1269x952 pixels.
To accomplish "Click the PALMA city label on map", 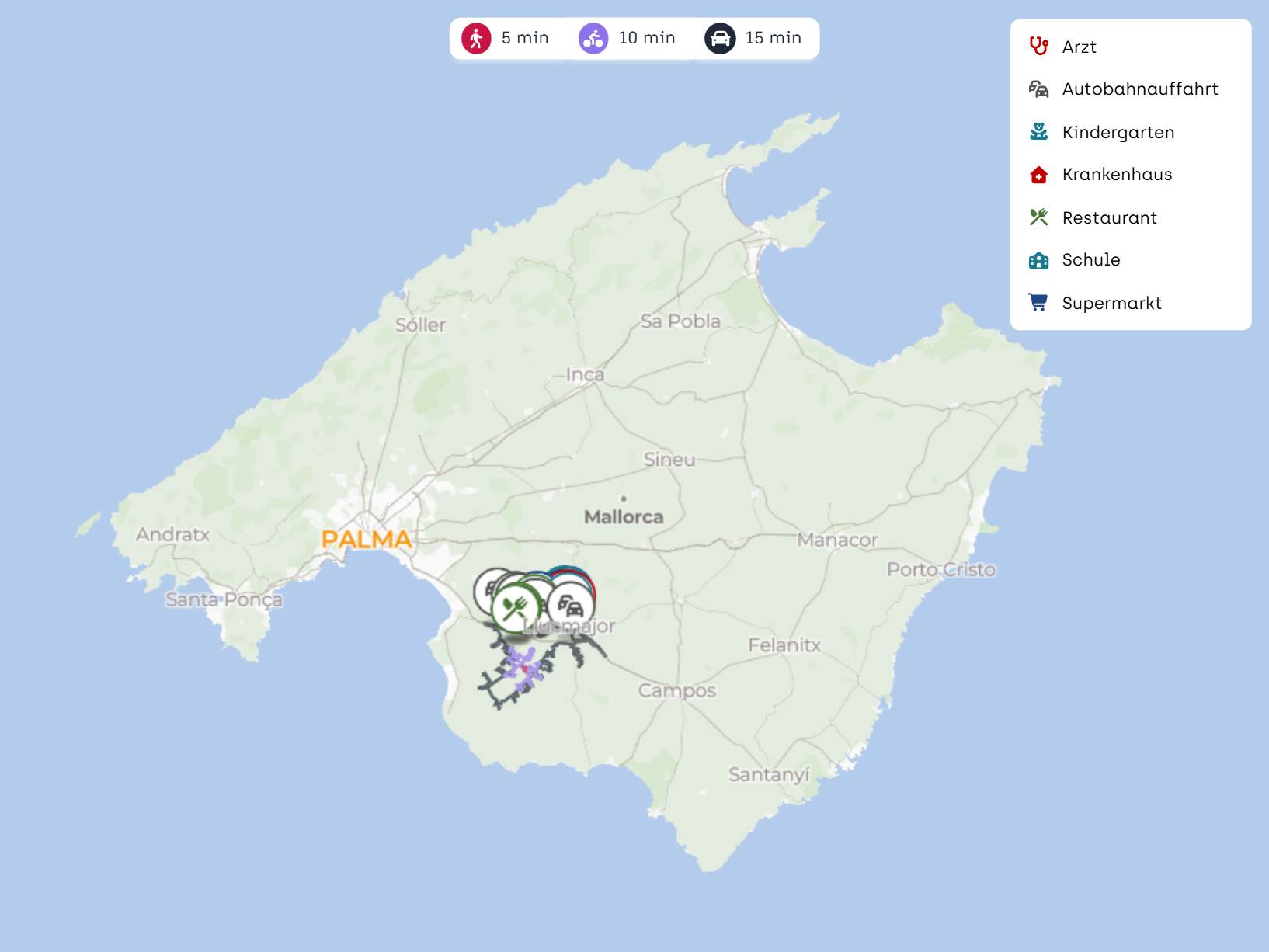I will [367, 539].
